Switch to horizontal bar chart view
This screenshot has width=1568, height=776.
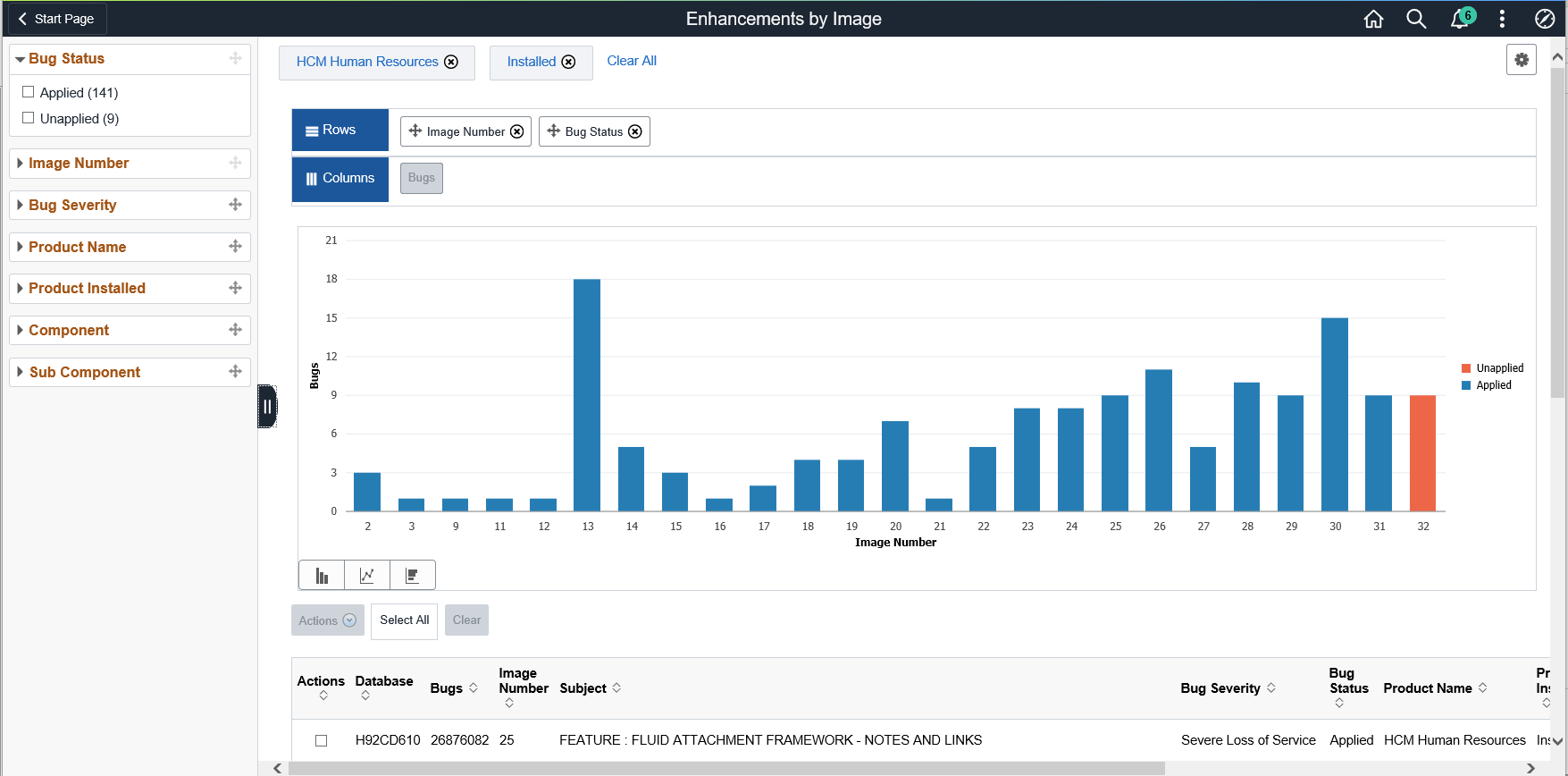(413, 576)
